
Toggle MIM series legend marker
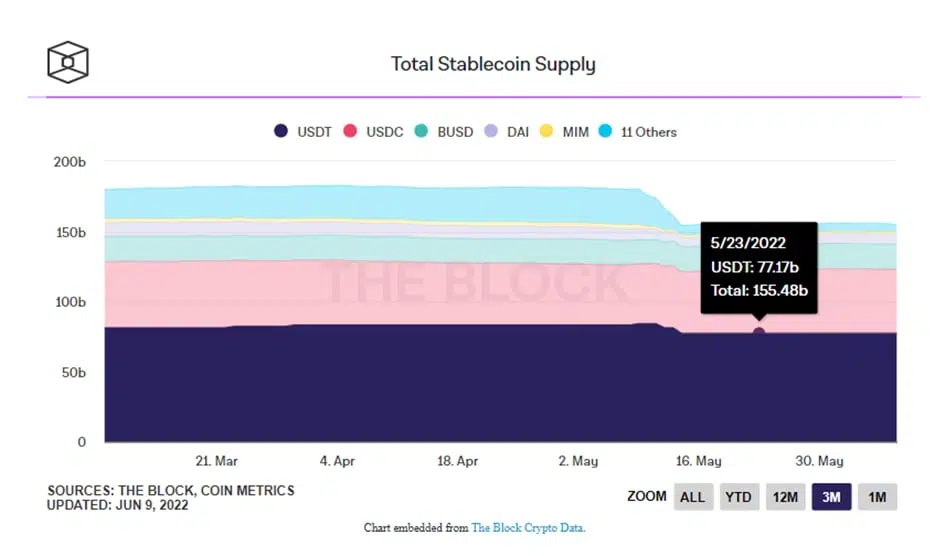click(547, 132)
